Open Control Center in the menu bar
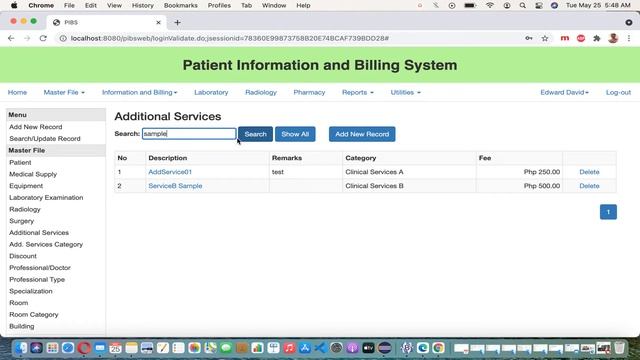The width and height of the screenshot is (640, 360). coord(539,5)
